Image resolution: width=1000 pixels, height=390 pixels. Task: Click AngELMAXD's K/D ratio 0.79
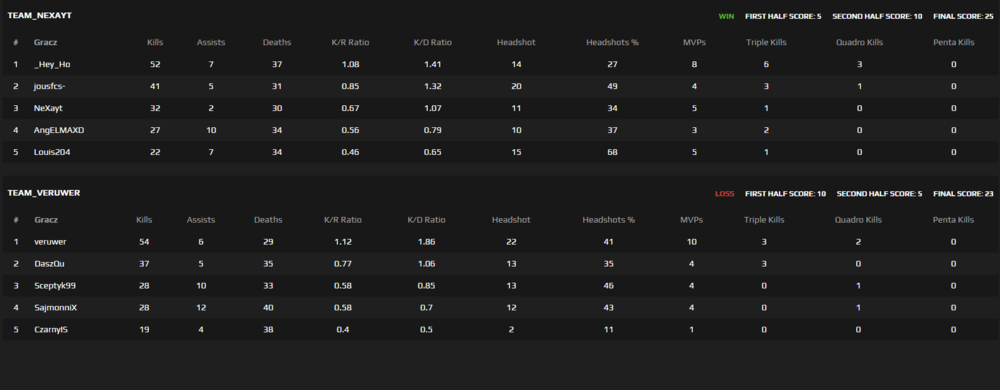[x=432, y=130]
